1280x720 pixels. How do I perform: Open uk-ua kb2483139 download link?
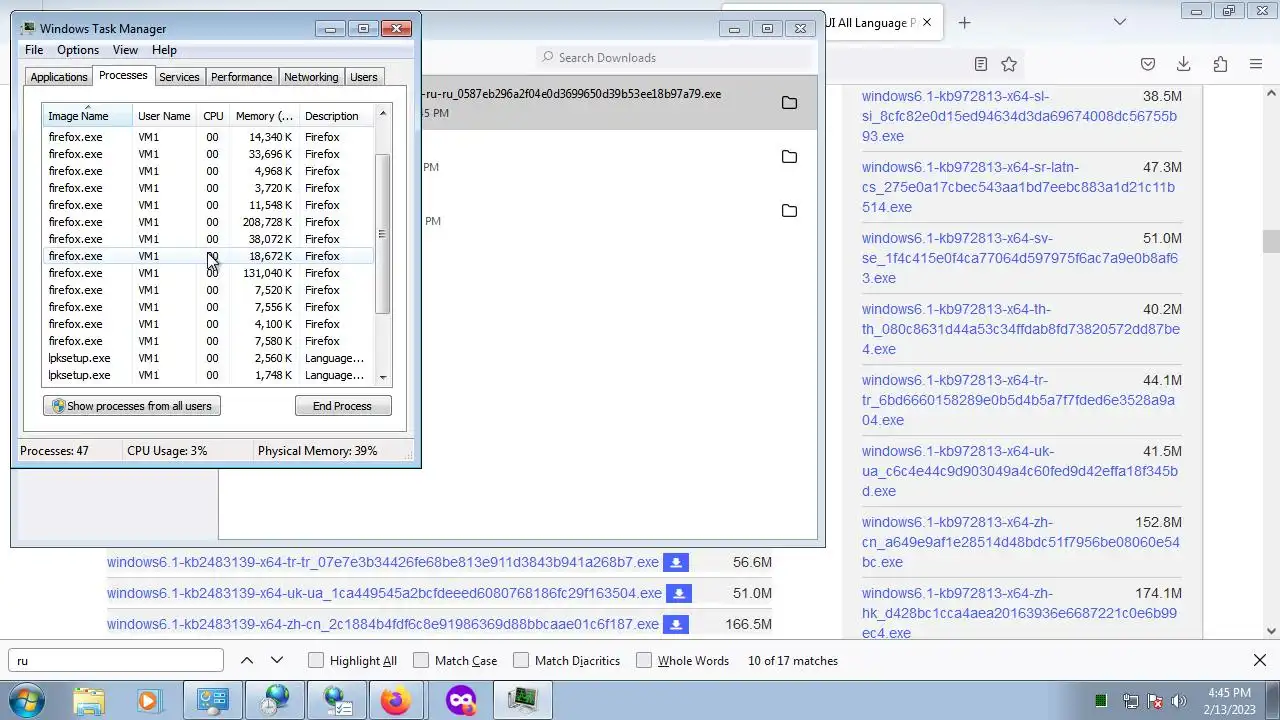tap(384, 593)
